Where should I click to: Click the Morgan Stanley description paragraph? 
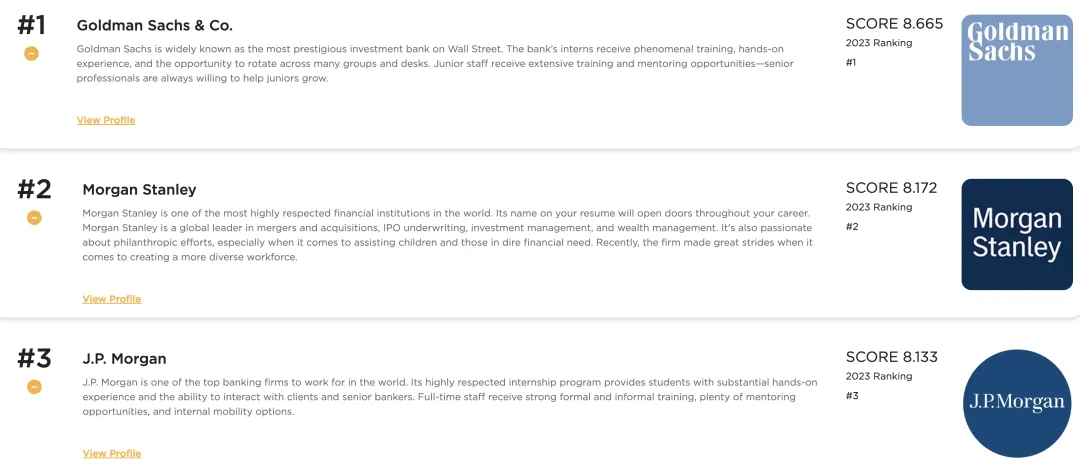pos(448,234)
